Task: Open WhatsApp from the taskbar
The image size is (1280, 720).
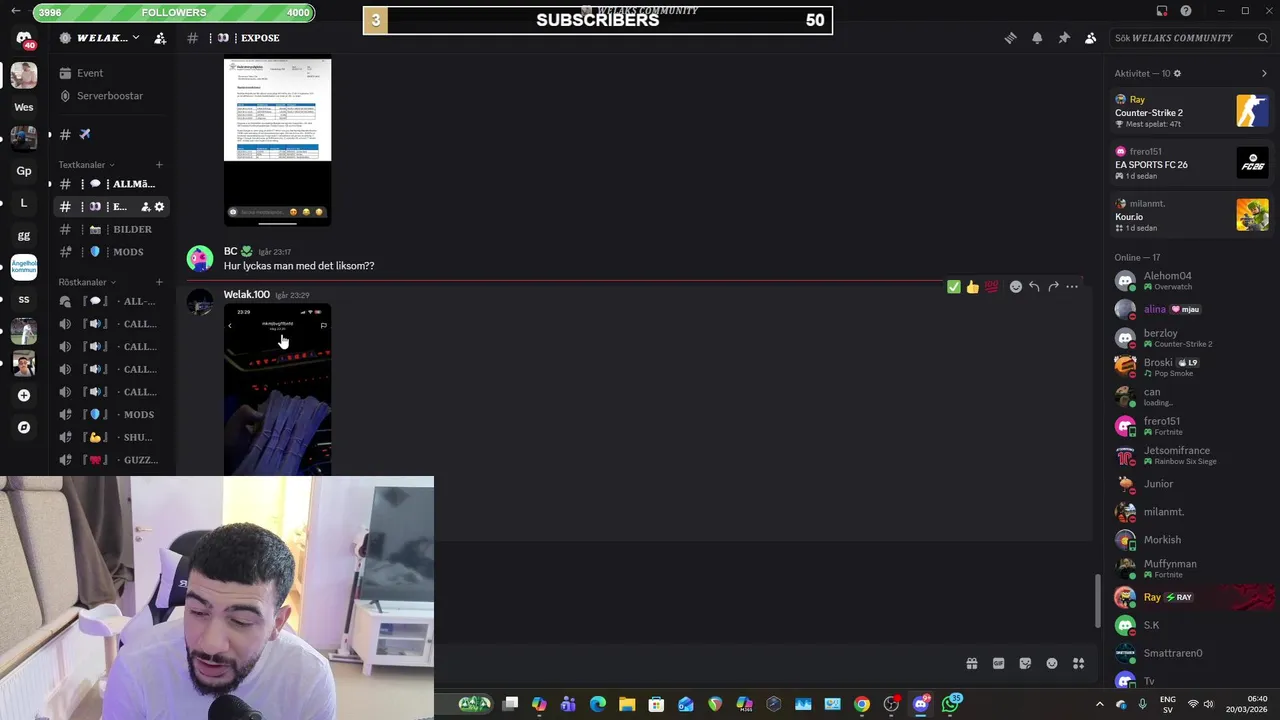Action: pos(950,704)
